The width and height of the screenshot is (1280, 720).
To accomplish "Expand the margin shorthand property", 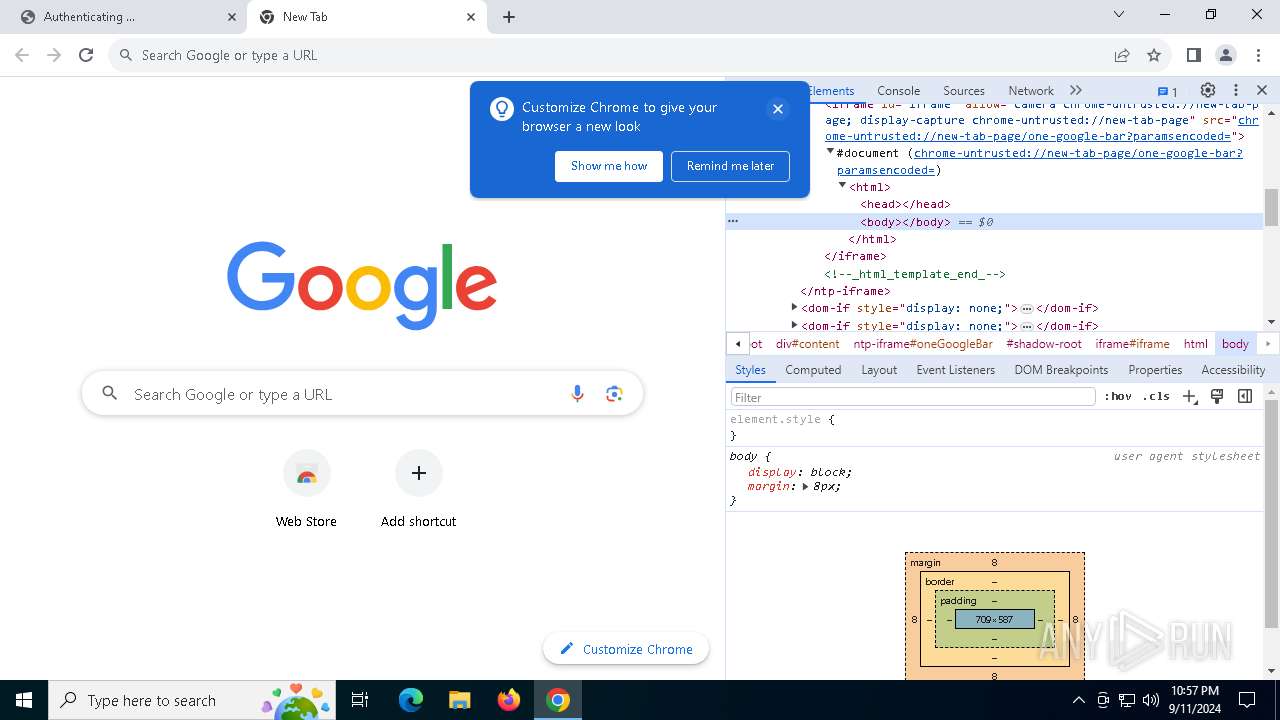I will coord(805,486).
